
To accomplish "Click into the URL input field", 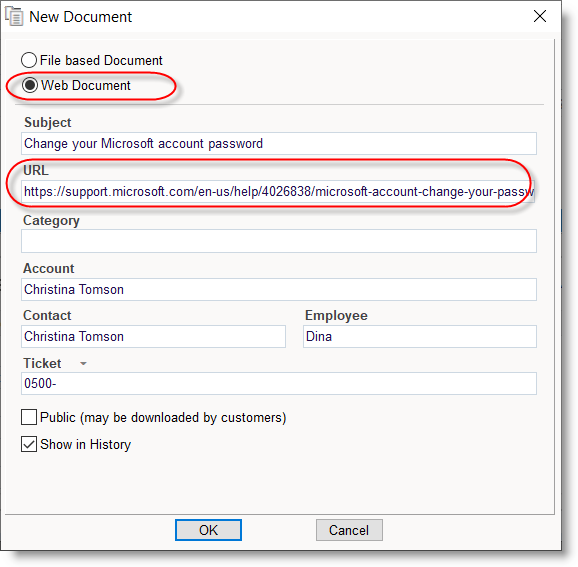I will point(278,191).
